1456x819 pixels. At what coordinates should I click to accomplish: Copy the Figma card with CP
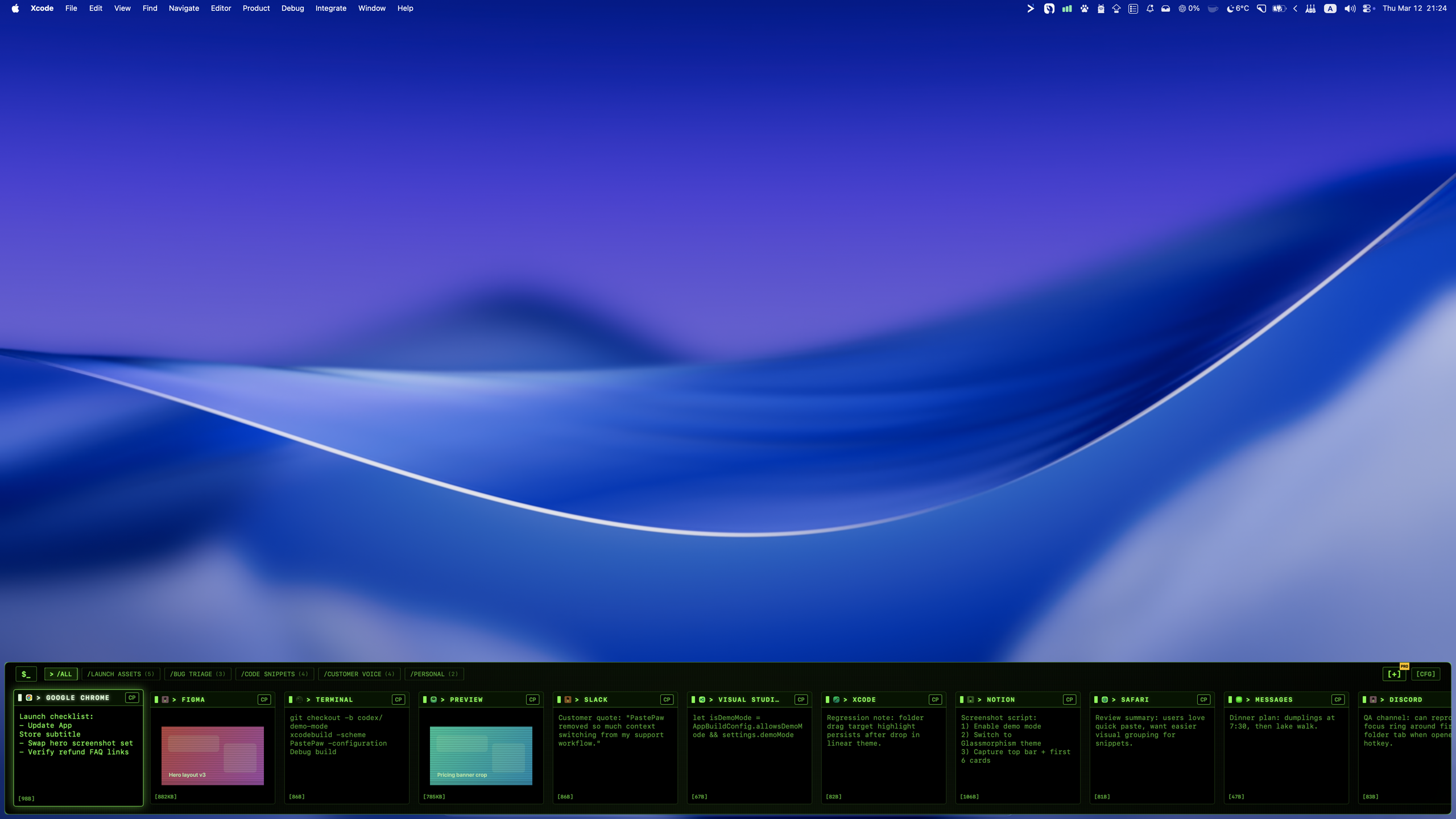pyautogui.click(x=264, y=700)
